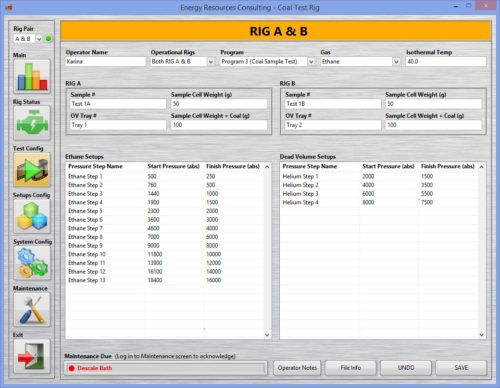Click the Ethane Setups scroll up arrow
Screen dimensions: 500x388
point(267,167)
